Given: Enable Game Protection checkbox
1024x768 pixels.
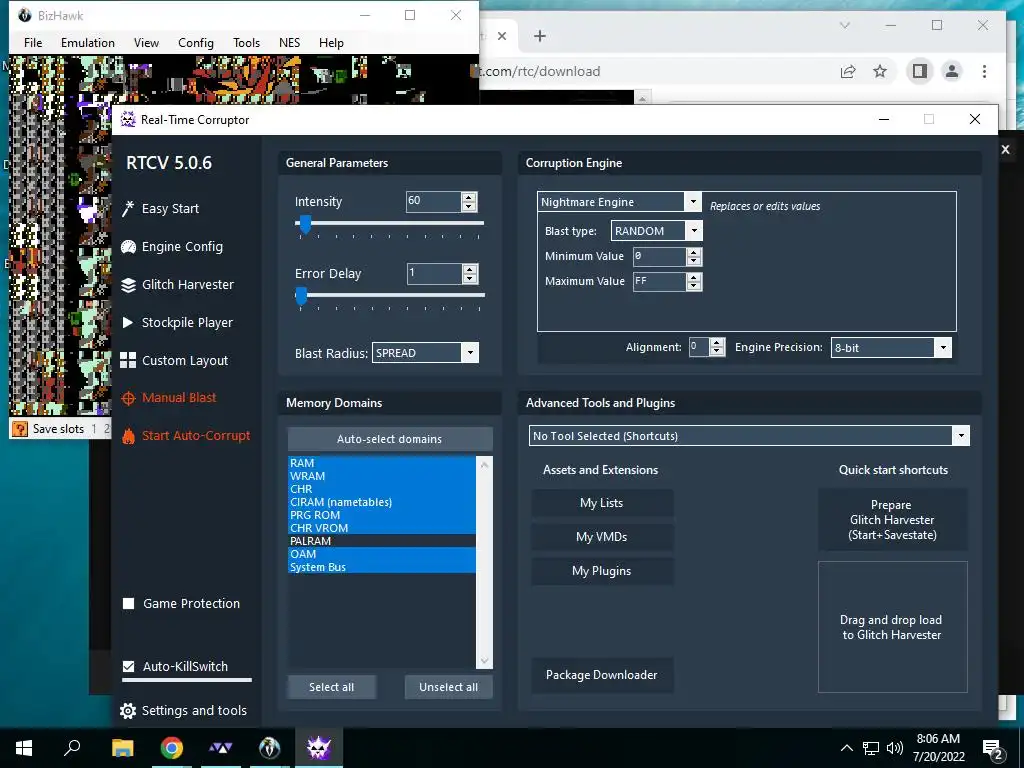Looking at the screenshot, I should click(129, 603).
